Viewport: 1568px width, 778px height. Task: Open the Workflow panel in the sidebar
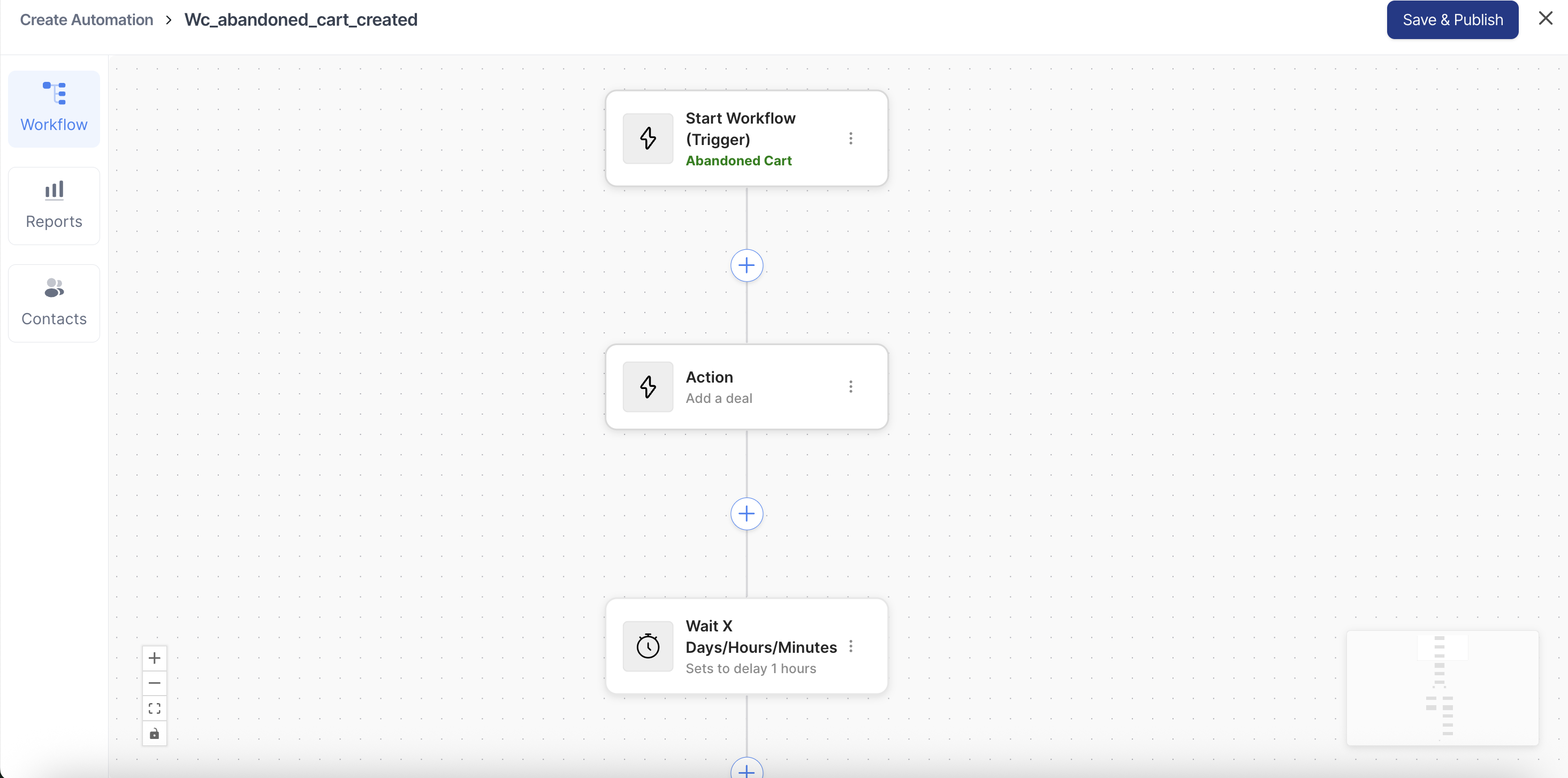[54, 108]
